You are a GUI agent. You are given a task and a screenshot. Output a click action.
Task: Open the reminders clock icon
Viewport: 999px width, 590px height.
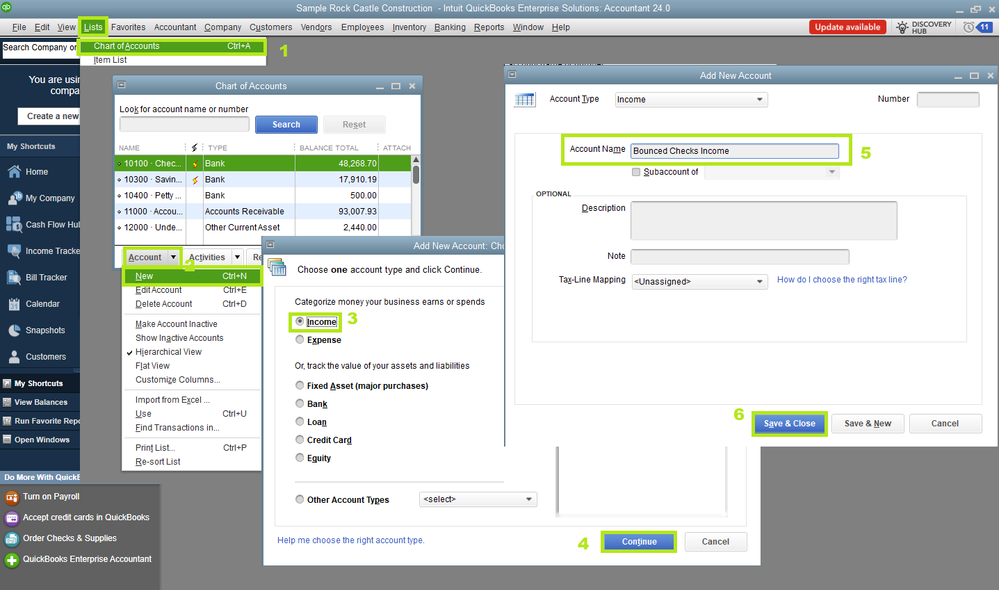(968, 27)
